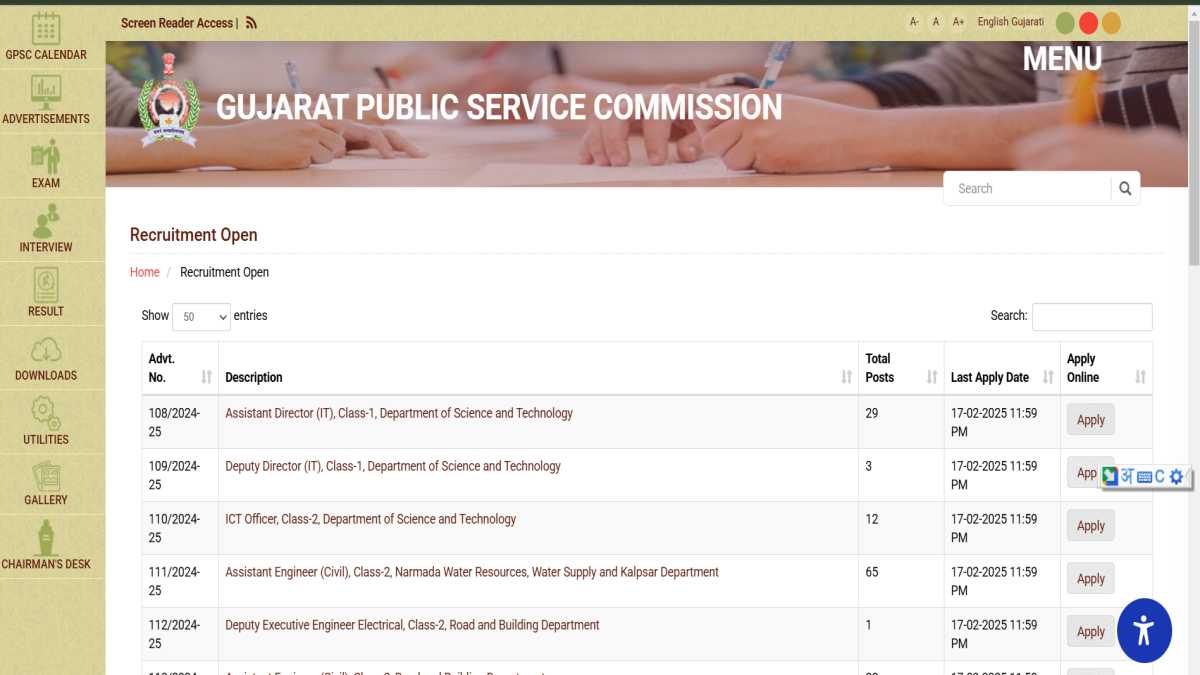The height and width of the screenshot is (675, 1200).
Task: Click the Recruitment Open page heading
Action: pos(194,235)
